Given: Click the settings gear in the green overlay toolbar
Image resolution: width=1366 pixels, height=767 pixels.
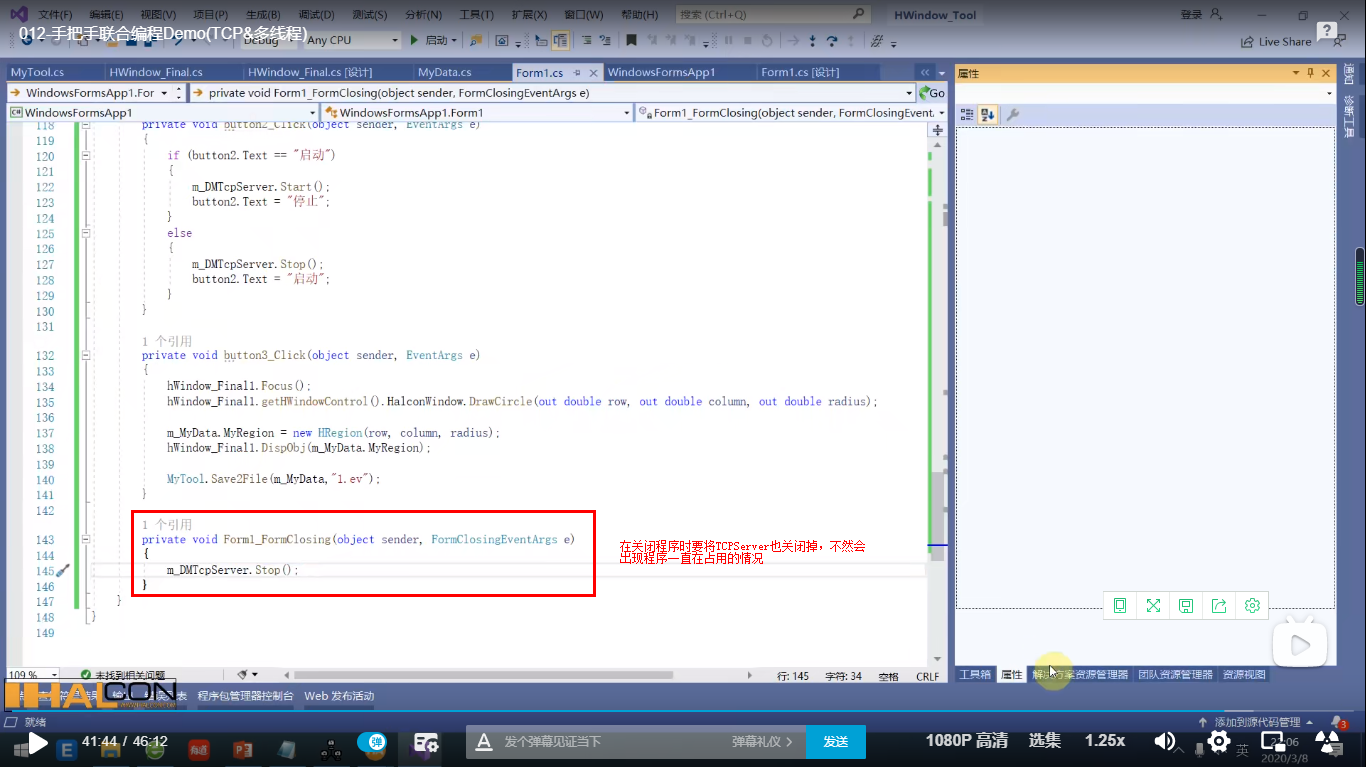Looking at the screenshot, I should [1252, 605].
